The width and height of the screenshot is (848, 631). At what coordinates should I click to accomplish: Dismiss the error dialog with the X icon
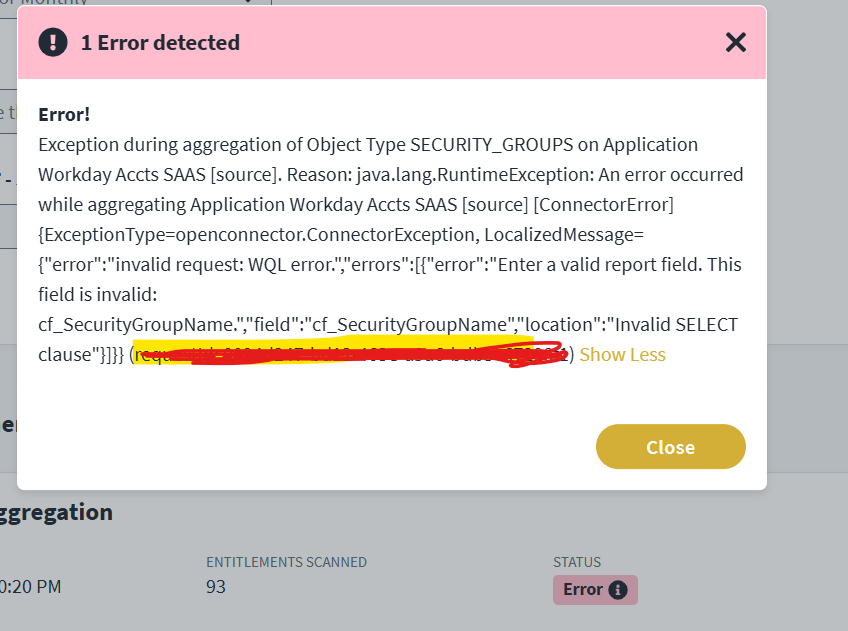point(736,42)
